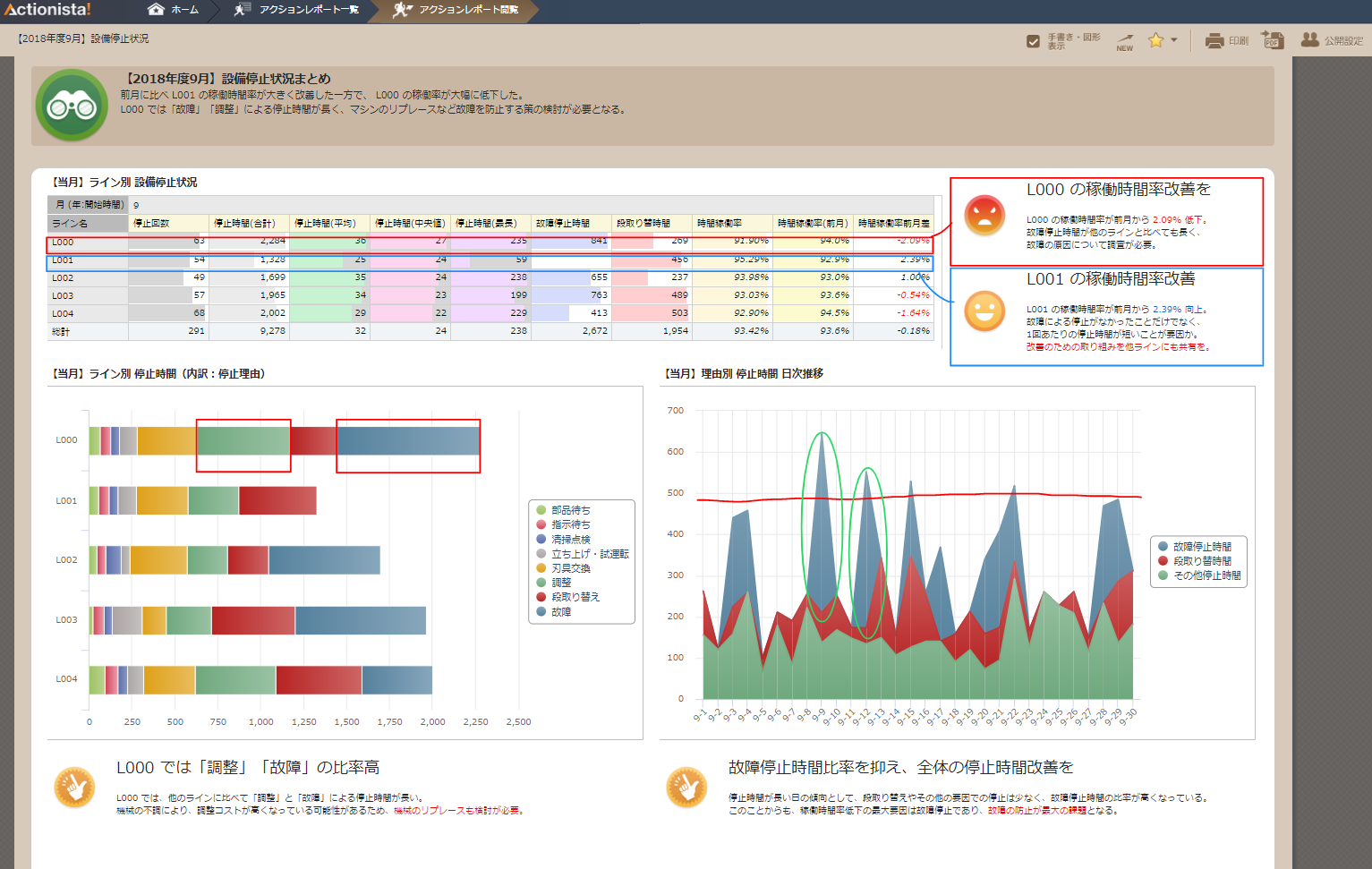
Task: Toggle 手書き・図形表示 checkbox
Action: click(x=1033, y=41)
